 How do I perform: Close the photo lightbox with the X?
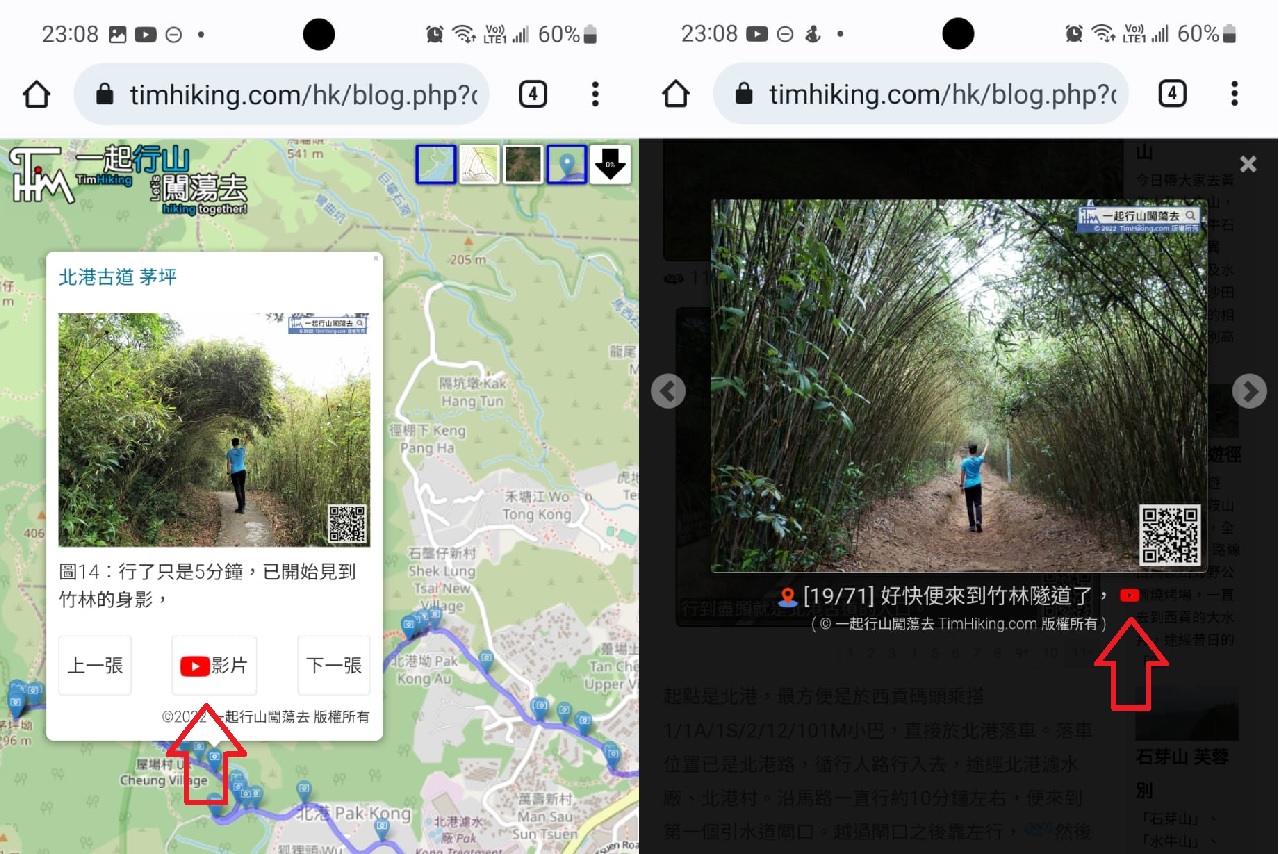[1248, 164]
